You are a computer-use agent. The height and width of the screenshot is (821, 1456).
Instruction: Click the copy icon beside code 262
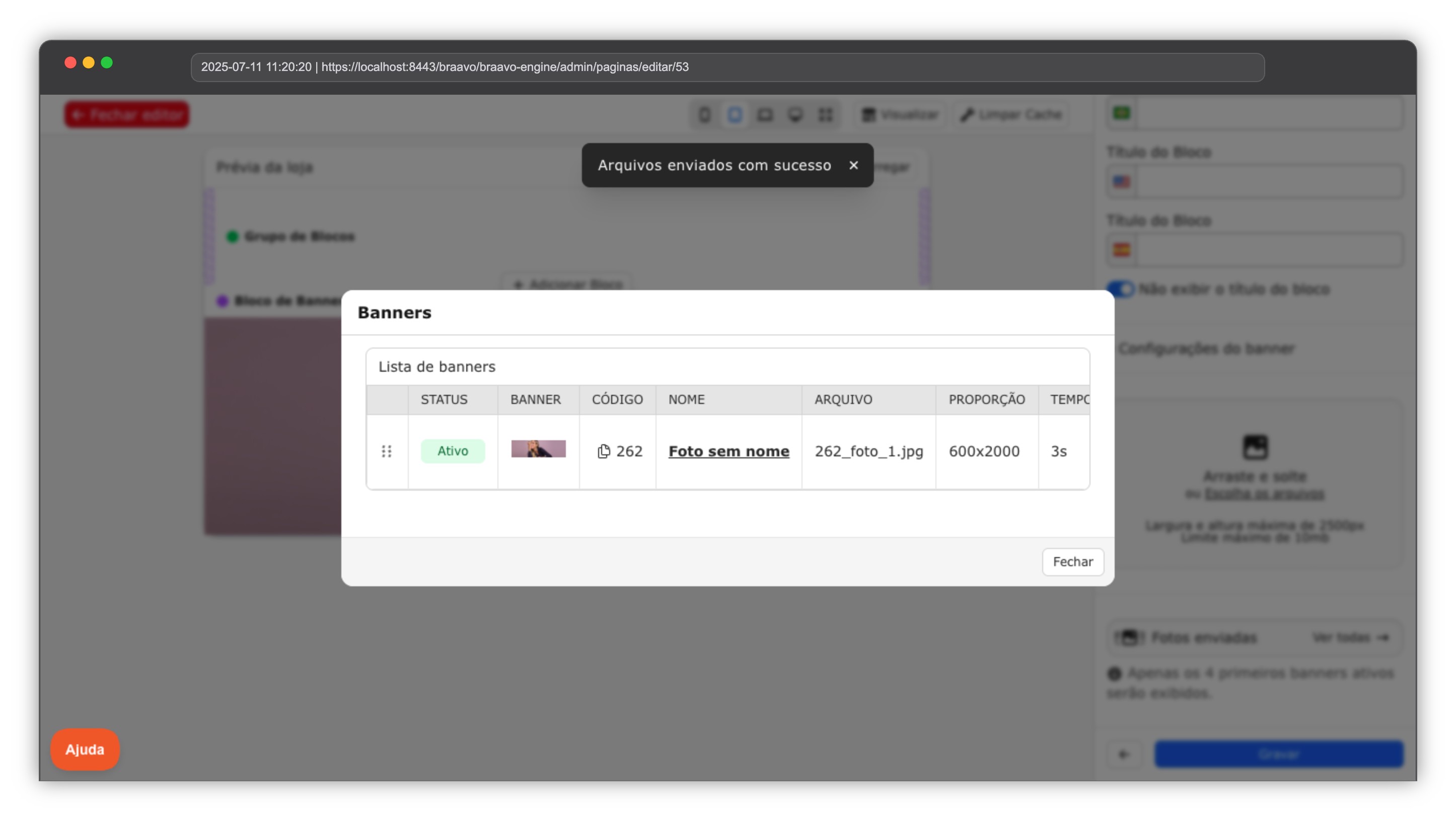pyautogui.click(x=604, y=451)
